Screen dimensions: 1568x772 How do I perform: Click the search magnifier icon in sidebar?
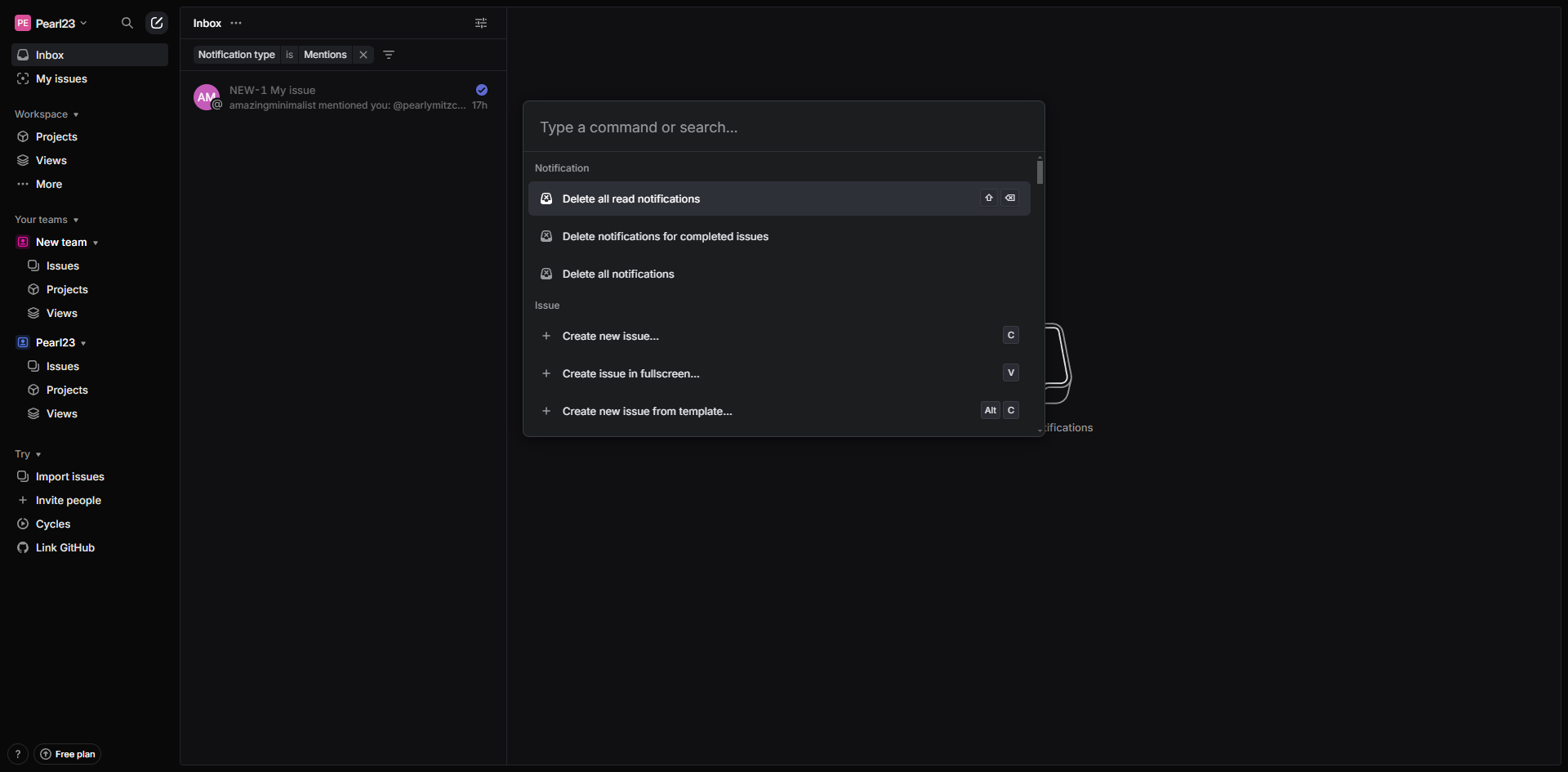(x=127, y=23)
